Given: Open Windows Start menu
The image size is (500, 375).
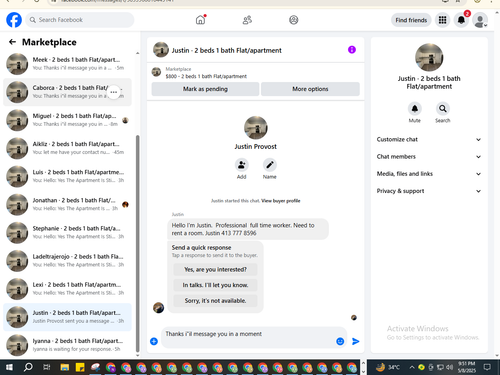Looking at the screenshot, I should [9, 367].
